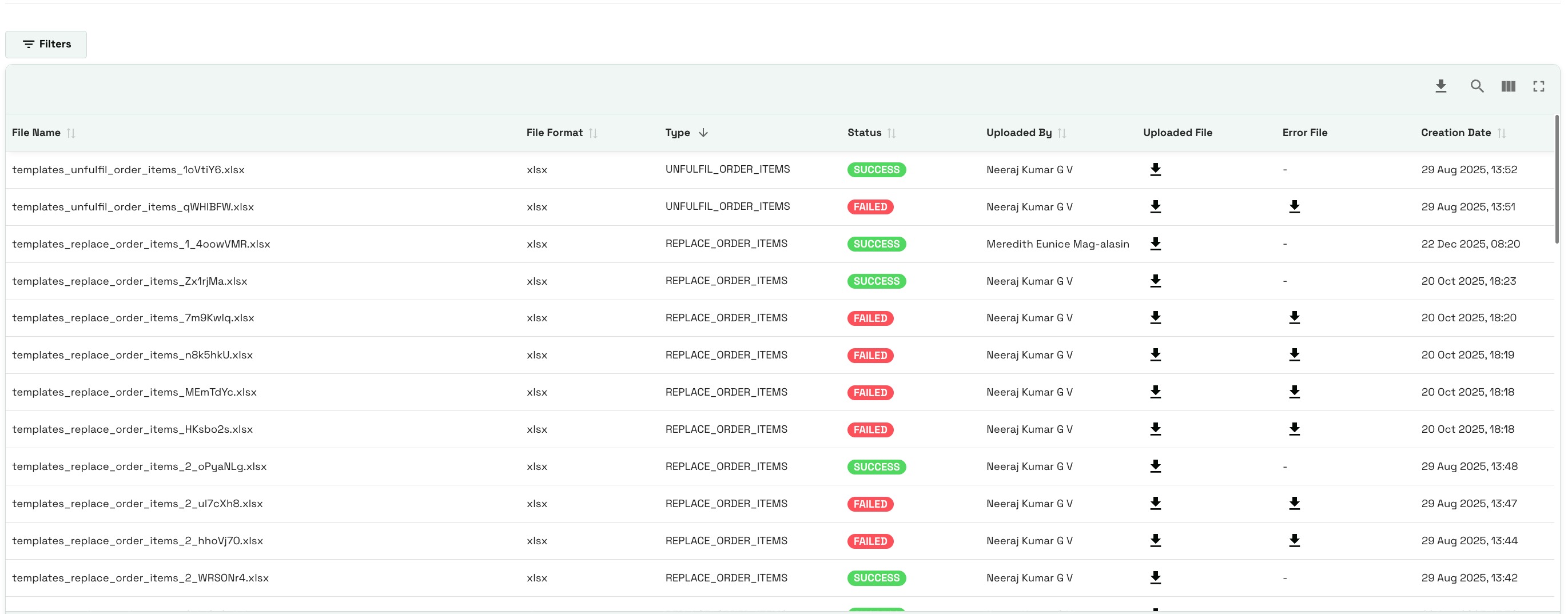This screenshot has height=614, width=1568.
Task: Download uploaded file for replace_order_items_n8k5hkU.xlsx
Action: (x=1155, y=355)
